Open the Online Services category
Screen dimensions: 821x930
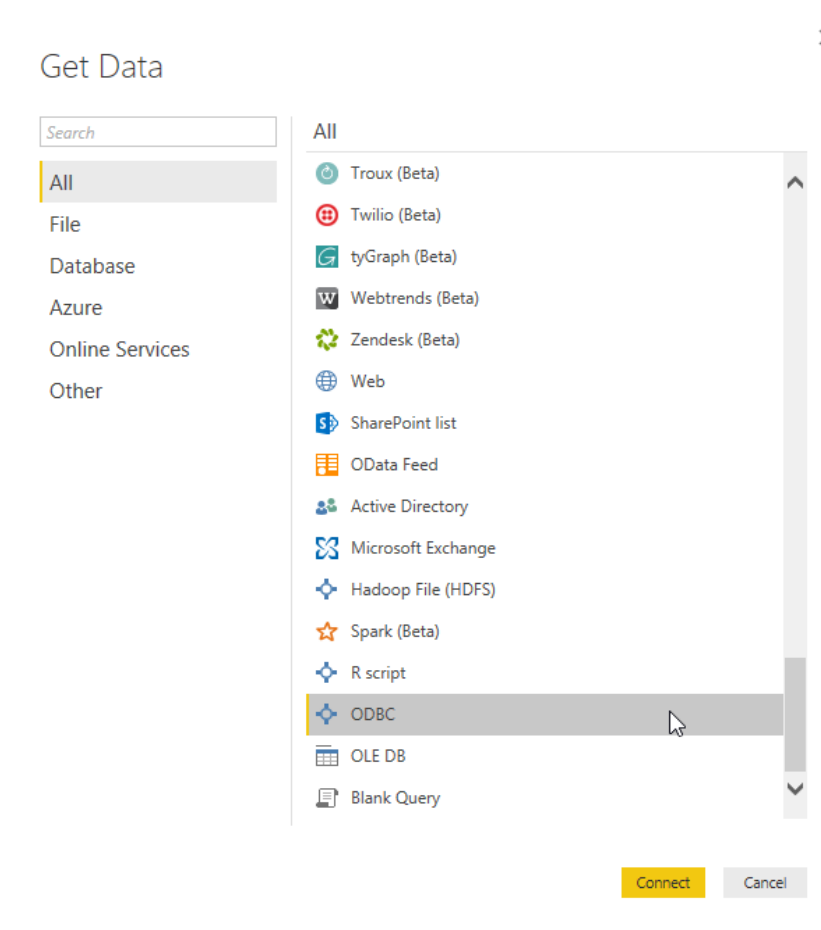pyautogui.click(x=119, y=349)
